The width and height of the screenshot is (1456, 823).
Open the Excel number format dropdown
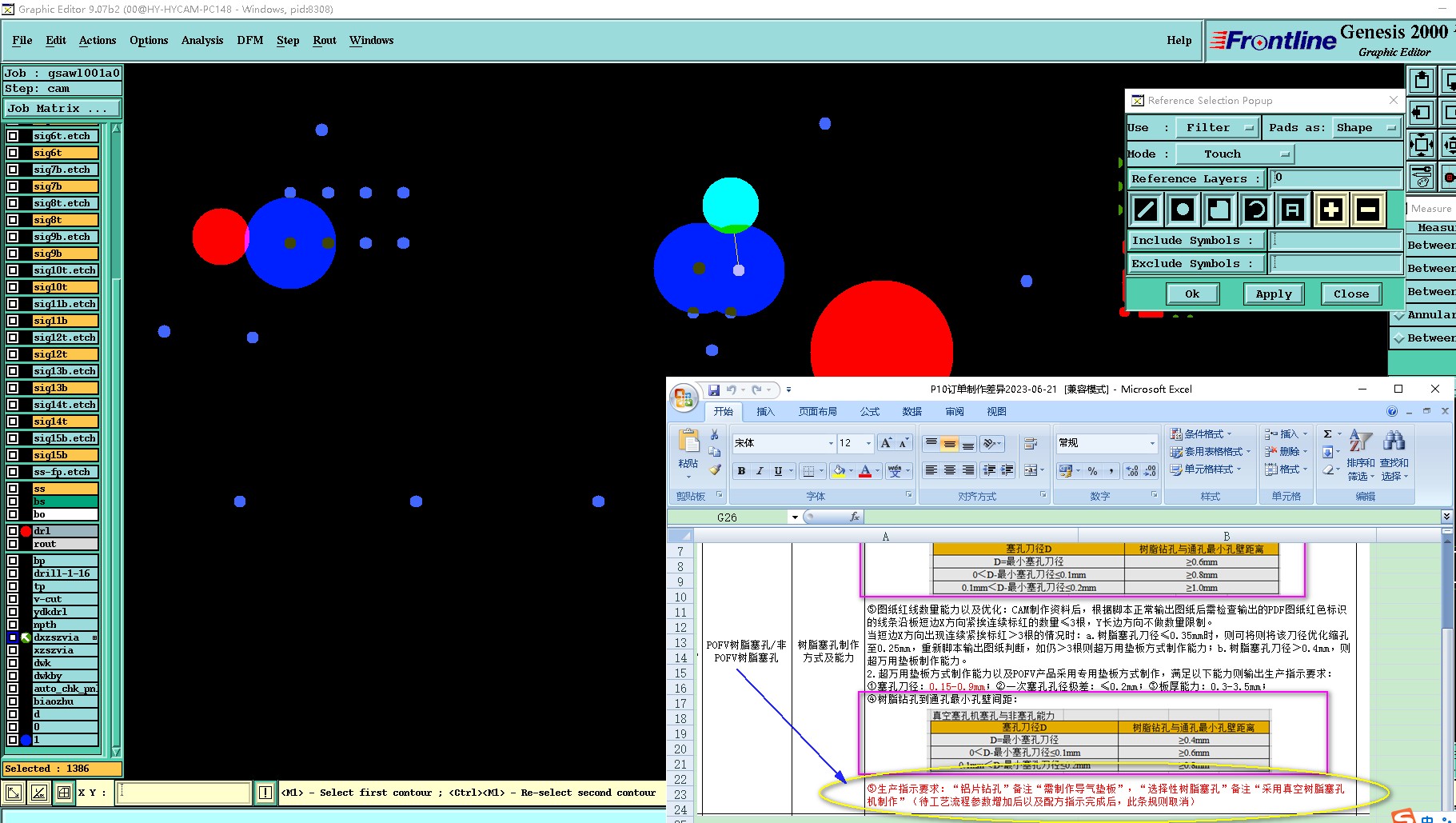point(1152,443)
